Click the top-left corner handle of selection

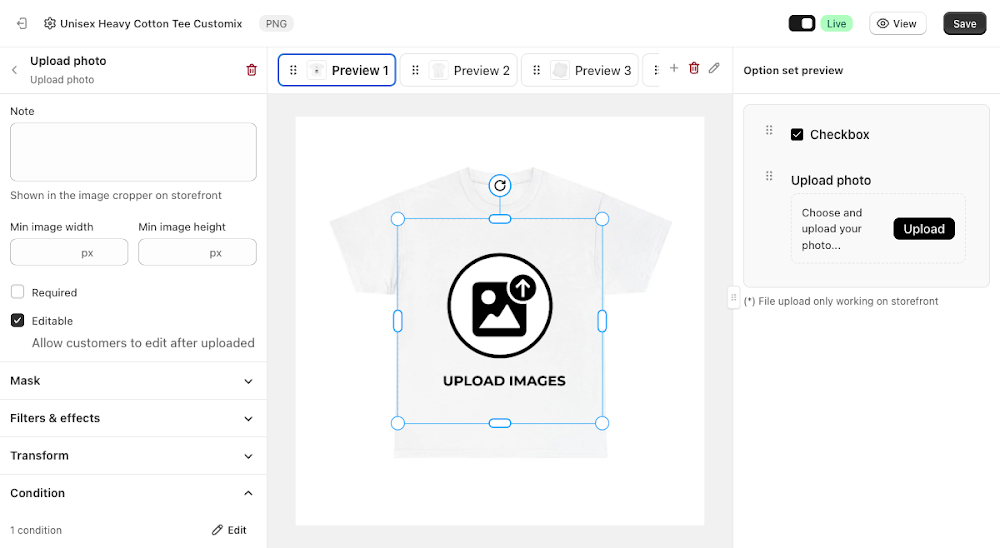(398, 219)
